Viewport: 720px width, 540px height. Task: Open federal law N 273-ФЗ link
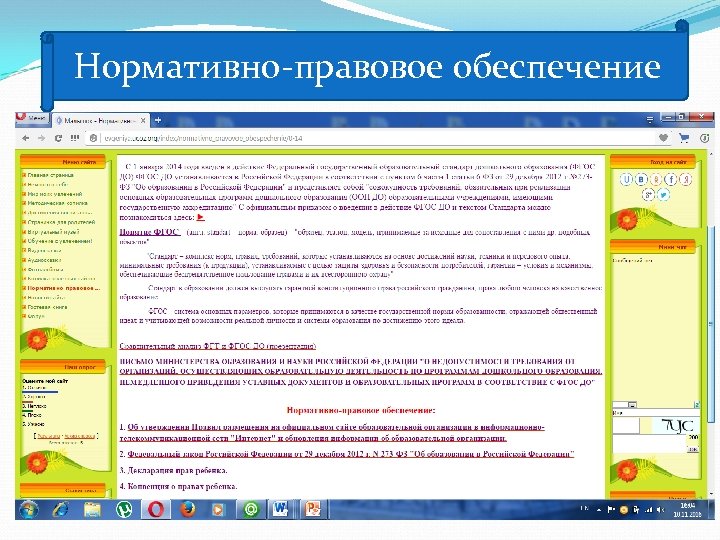click(351, 454)
